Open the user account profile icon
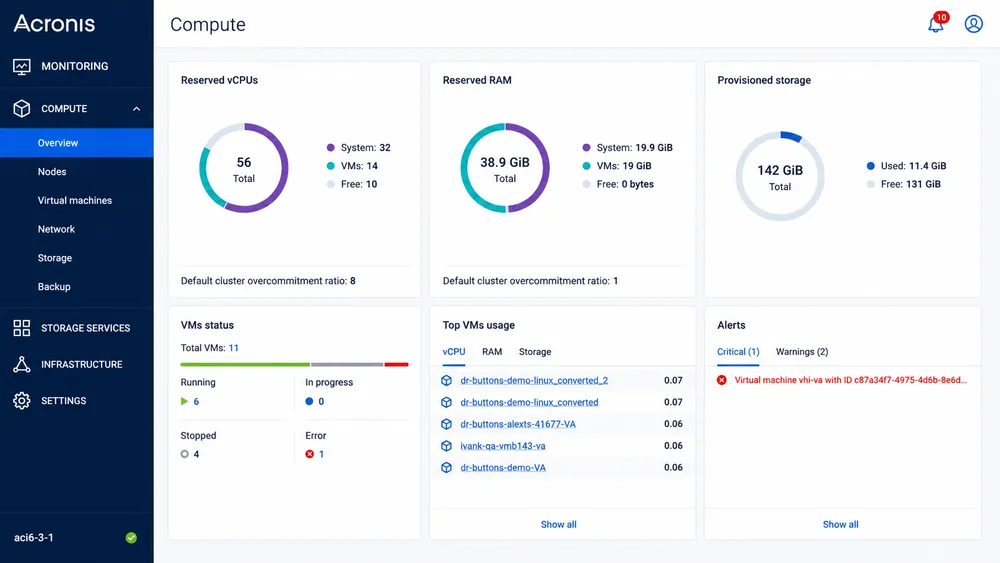Screen dimensions: 1000x563 tap(973, 24)
